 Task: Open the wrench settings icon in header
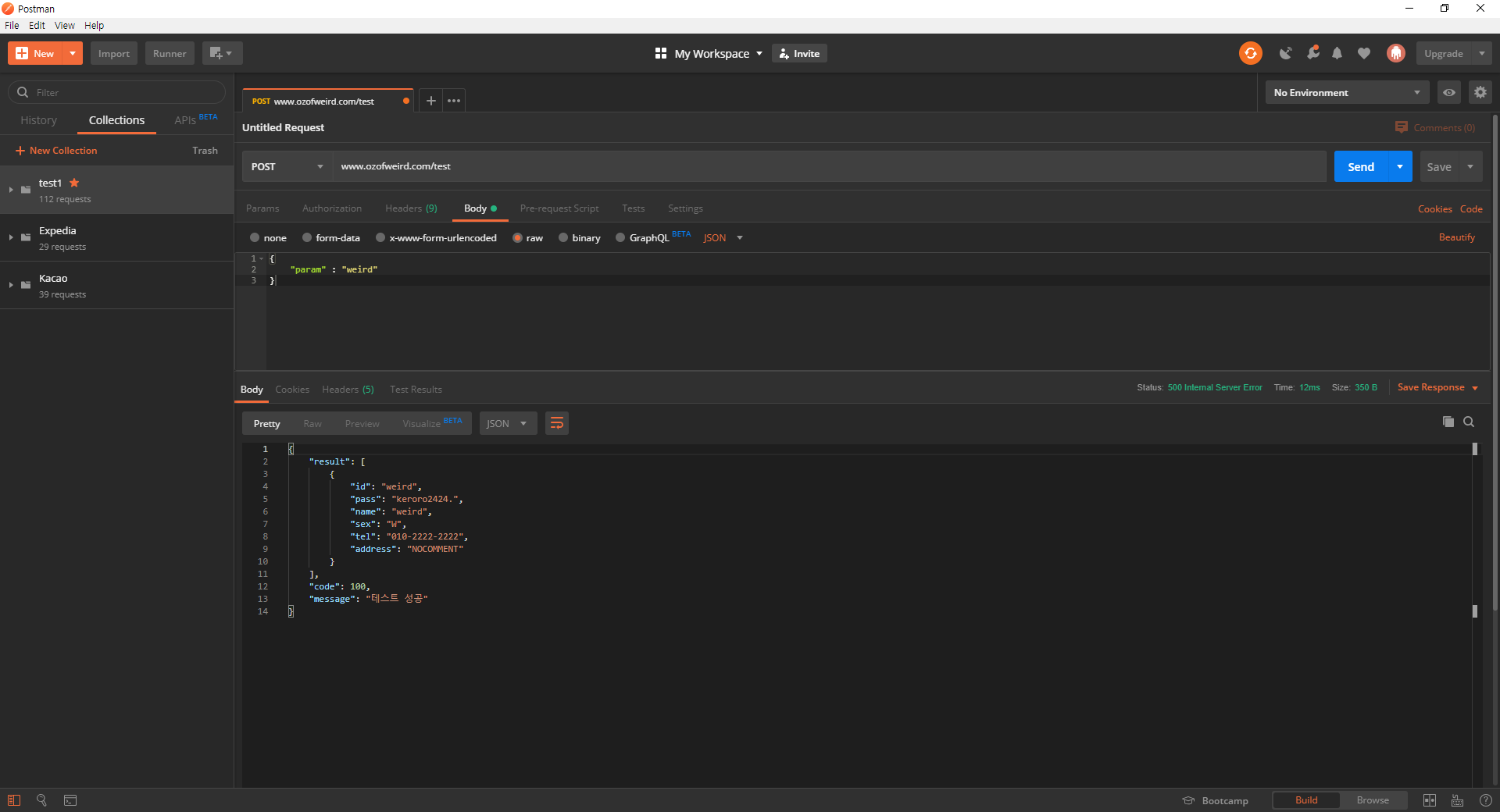tap(1312, 53)
